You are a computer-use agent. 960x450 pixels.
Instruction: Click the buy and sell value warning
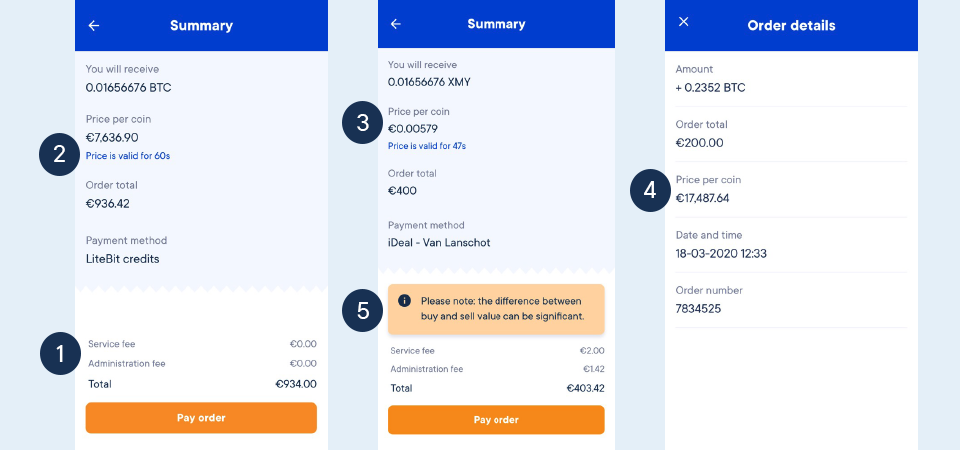(496, 309)
